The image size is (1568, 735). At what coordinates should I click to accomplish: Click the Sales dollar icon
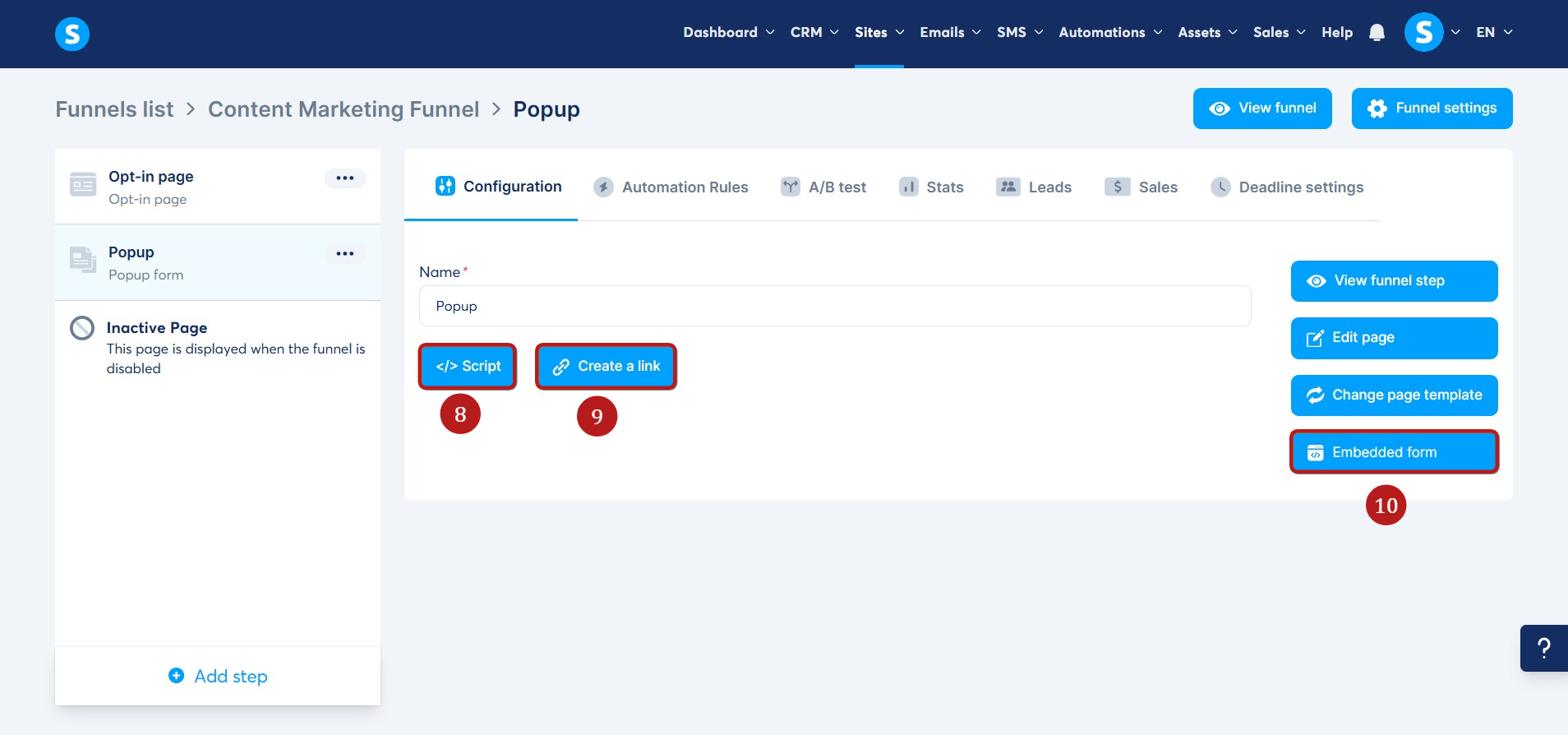click(1118, 187)
